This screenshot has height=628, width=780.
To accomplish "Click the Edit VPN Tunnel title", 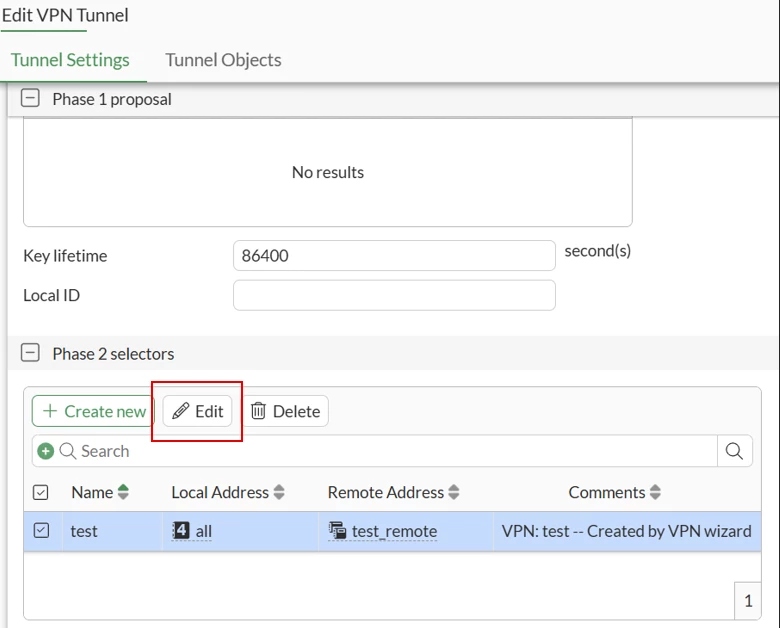I will click(65, 15).
